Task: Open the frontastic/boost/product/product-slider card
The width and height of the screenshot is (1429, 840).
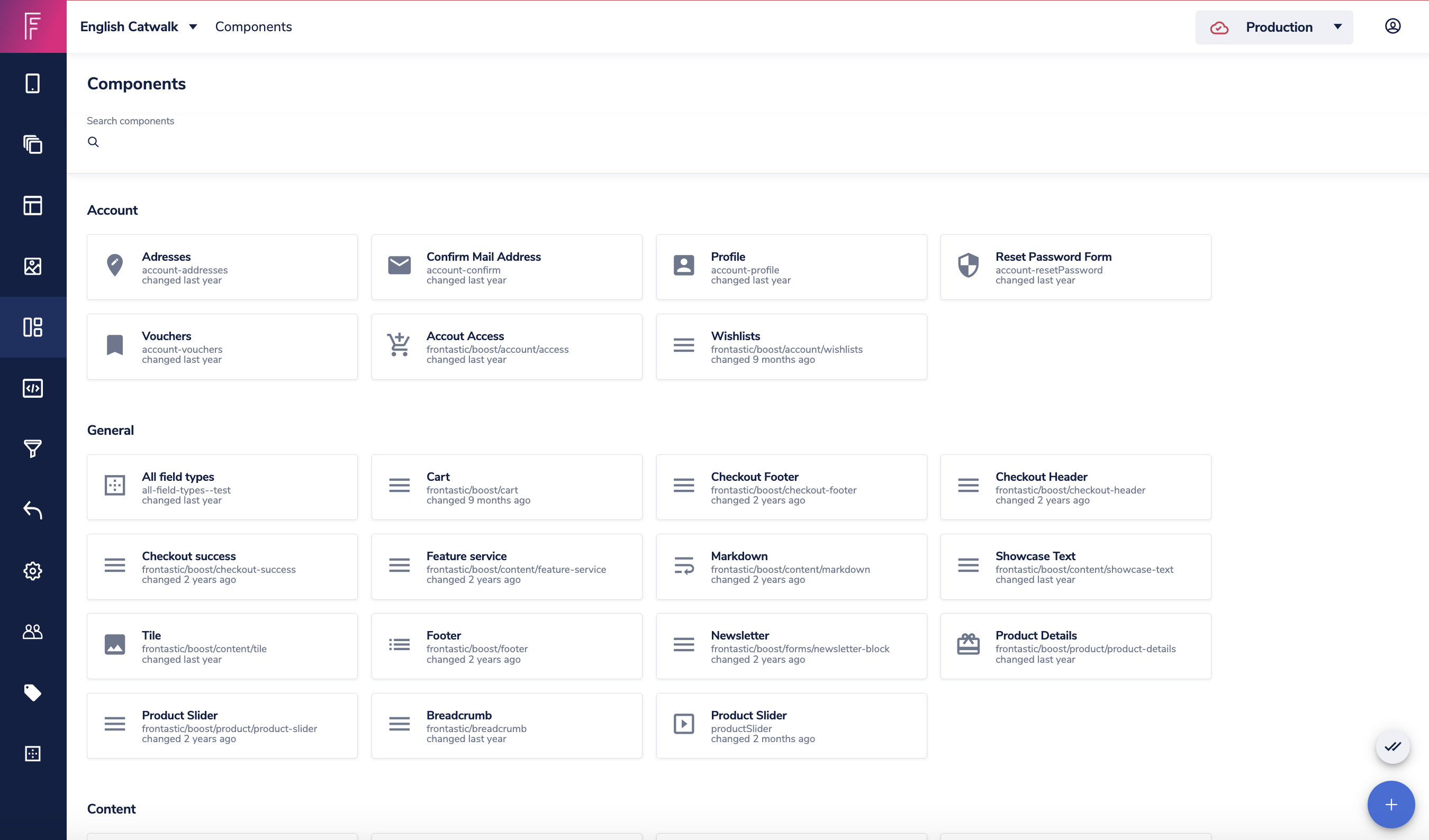Action: (x=222, y=726)
